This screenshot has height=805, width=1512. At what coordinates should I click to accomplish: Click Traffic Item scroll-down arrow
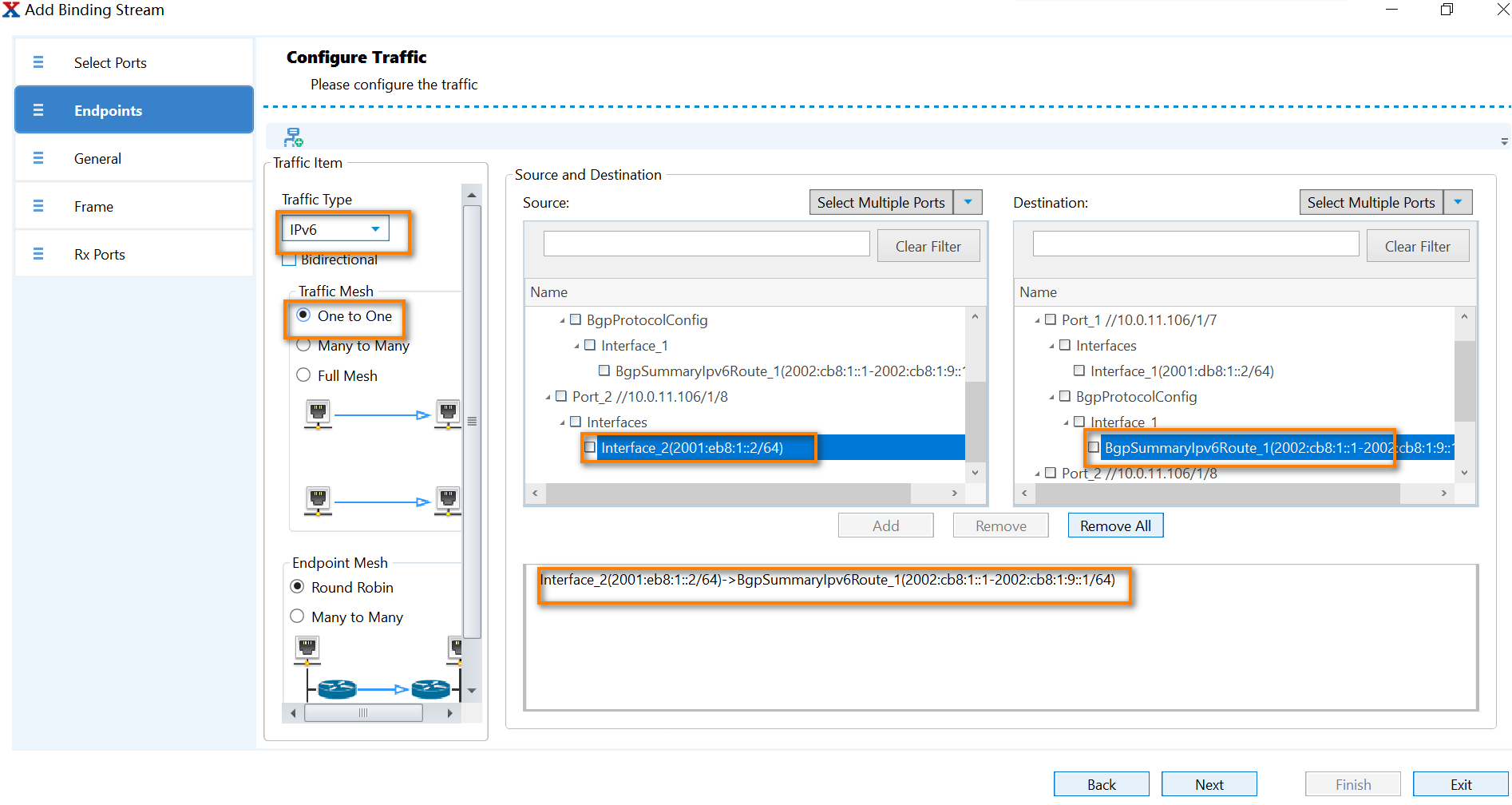(472, 691)
